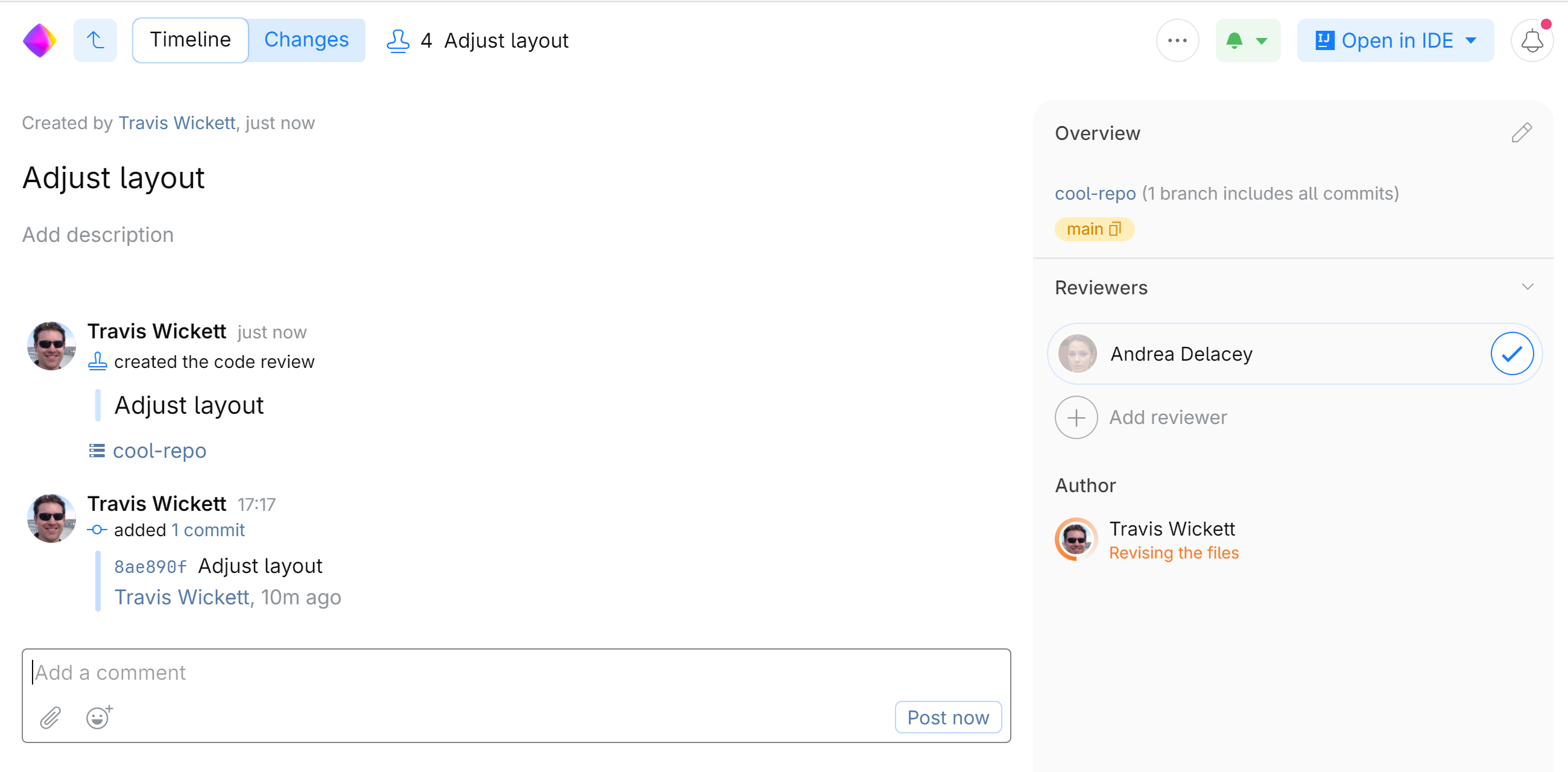The height and width of the screenshot is (772, 1568).
Task: Edit the Overview with the pencil icon
Action: coord(1521,133)
